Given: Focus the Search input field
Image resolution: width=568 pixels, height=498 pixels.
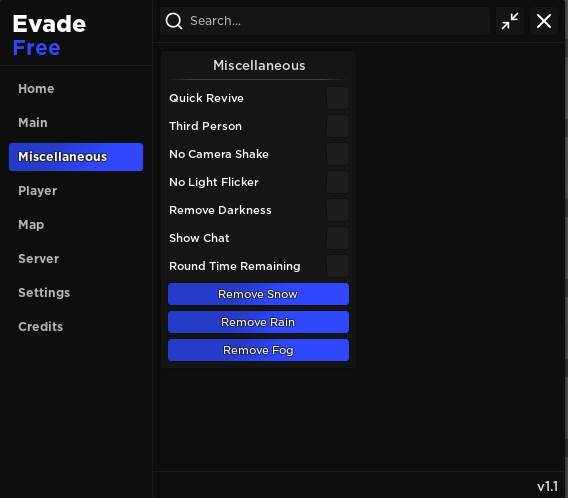Looking at the screenshot, I should (325, 21).
